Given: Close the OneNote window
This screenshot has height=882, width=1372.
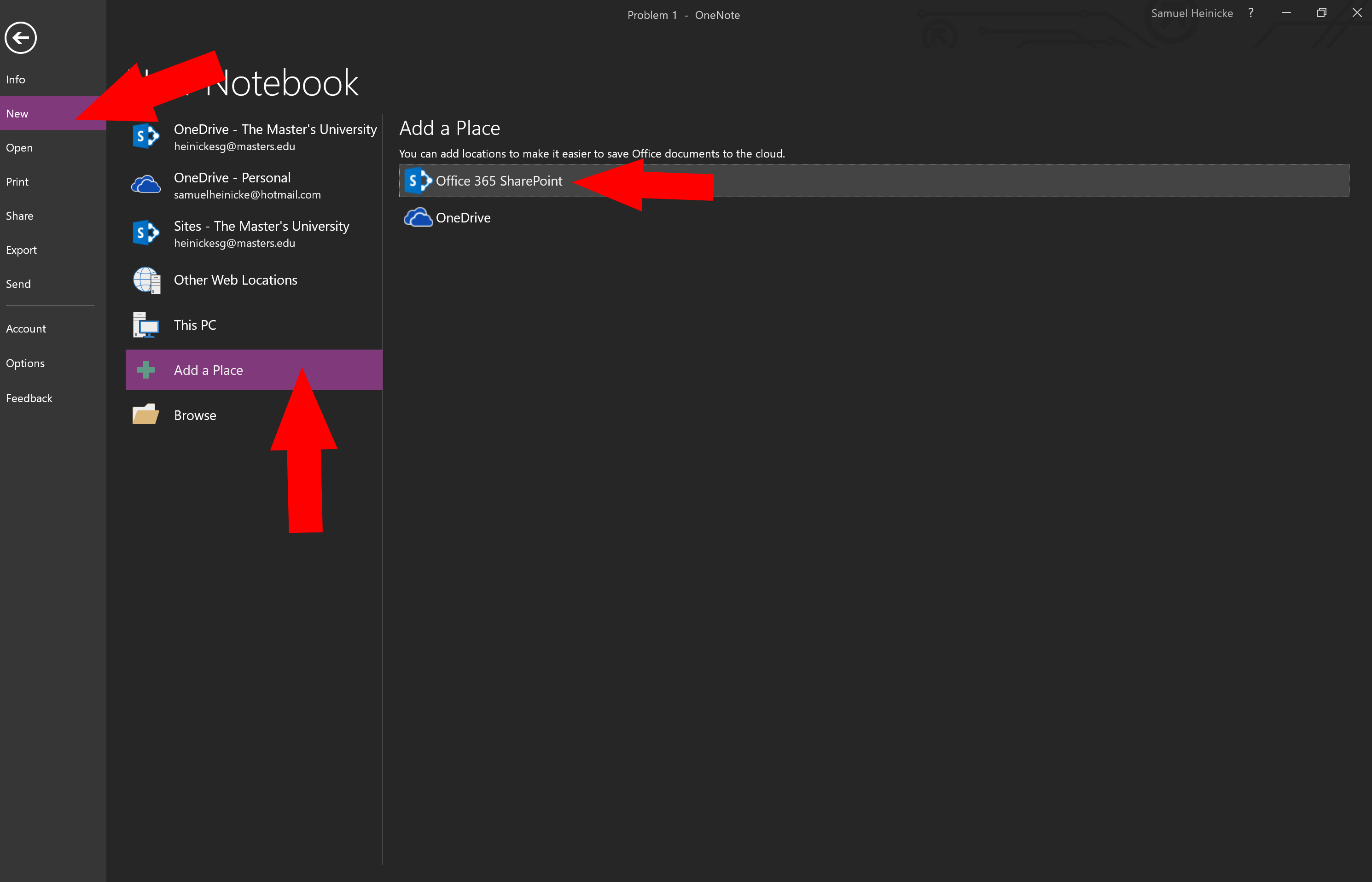Looking at the screenshot, I should click(x=1356, y=12).
